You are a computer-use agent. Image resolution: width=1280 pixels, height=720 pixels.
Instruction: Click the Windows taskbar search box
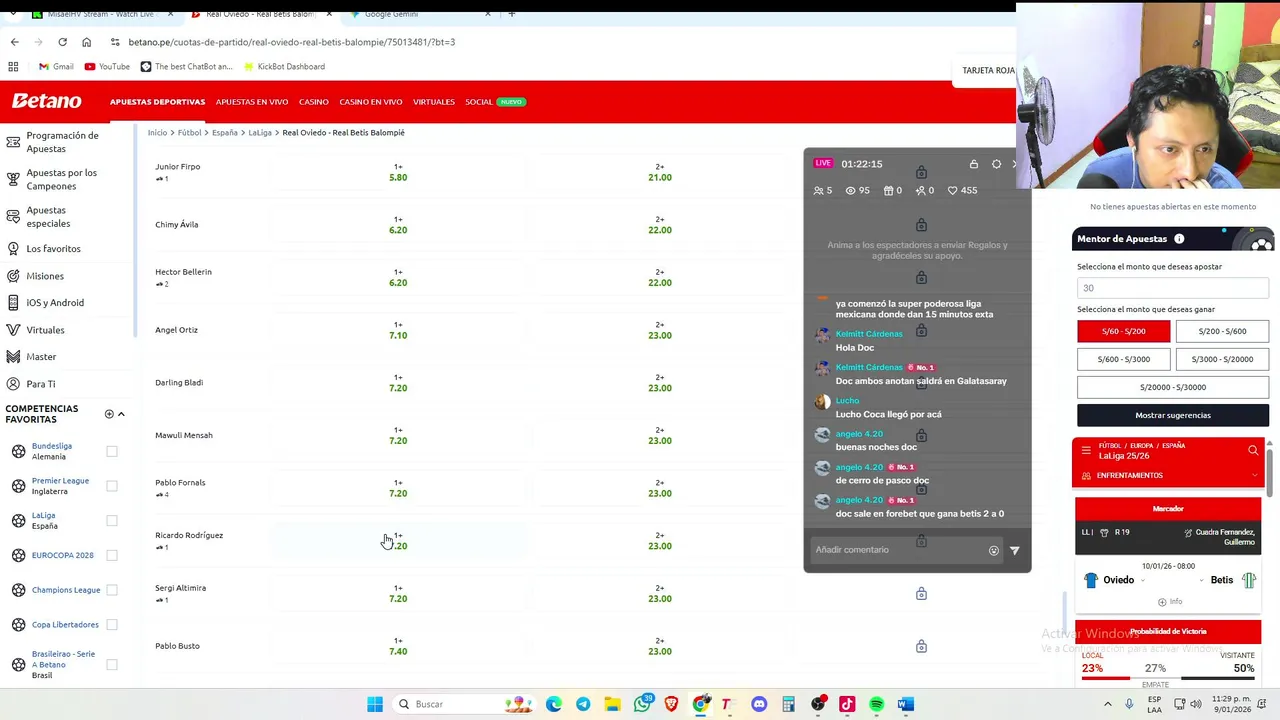tap(465, 704)
